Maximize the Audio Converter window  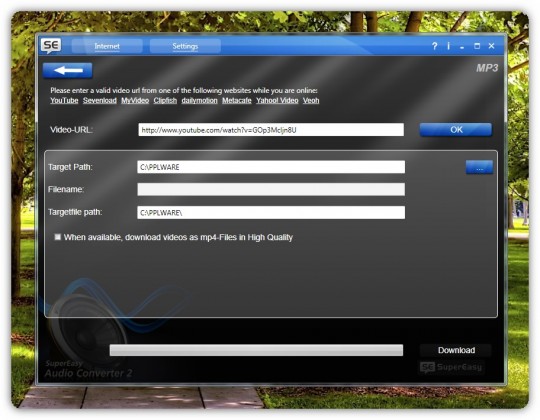(x=477, y=46)
